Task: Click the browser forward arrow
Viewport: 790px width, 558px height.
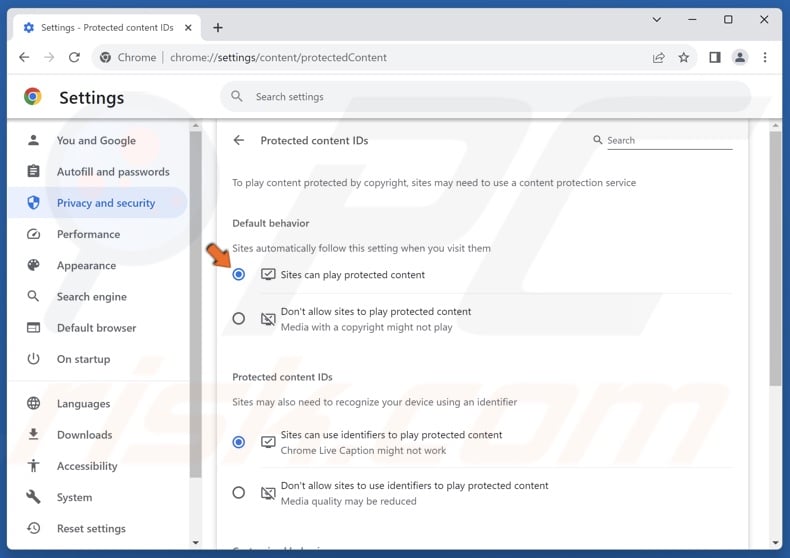Action: coord(49,57)
